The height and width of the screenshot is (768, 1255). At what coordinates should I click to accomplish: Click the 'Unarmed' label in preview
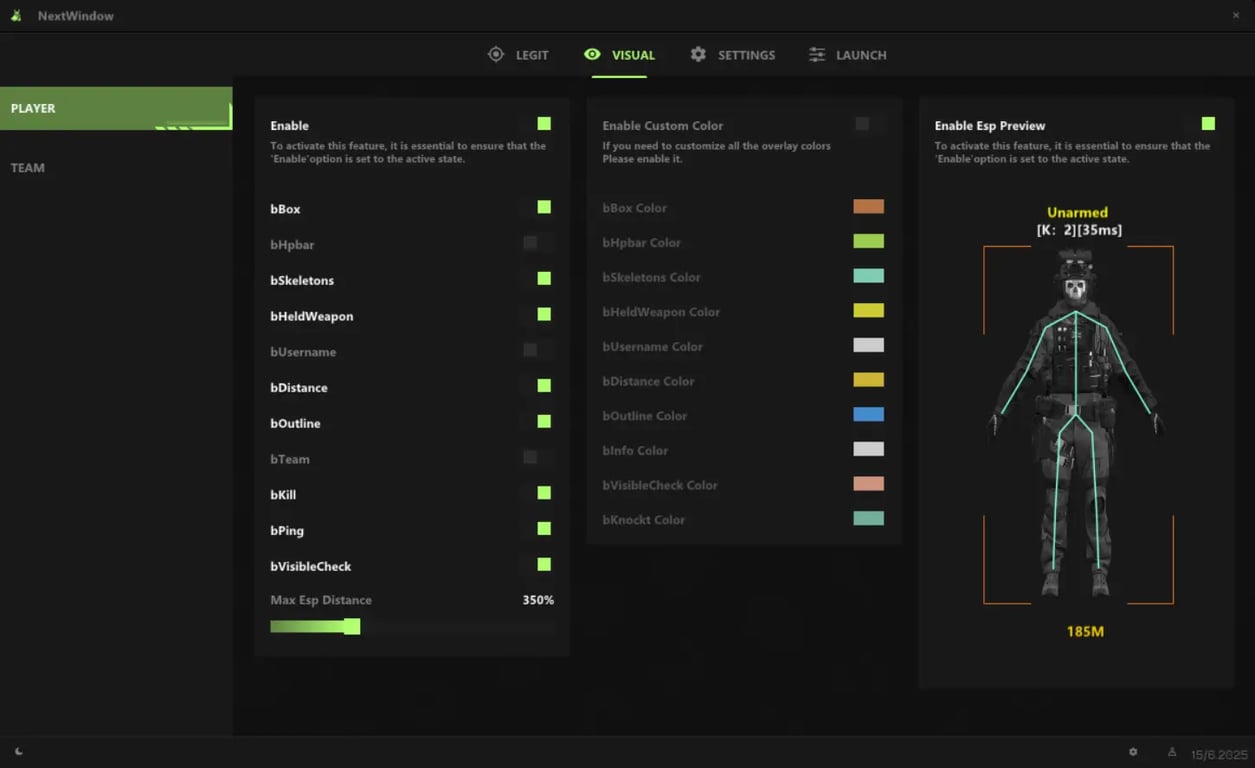click(x=1077, y=213)
